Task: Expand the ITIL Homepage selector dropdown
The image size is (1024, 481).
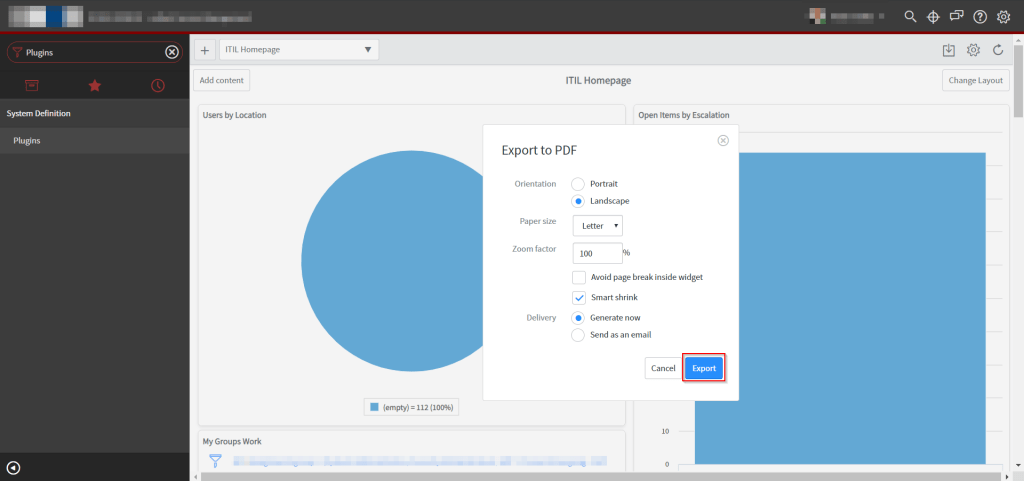Action: point(299,50)
